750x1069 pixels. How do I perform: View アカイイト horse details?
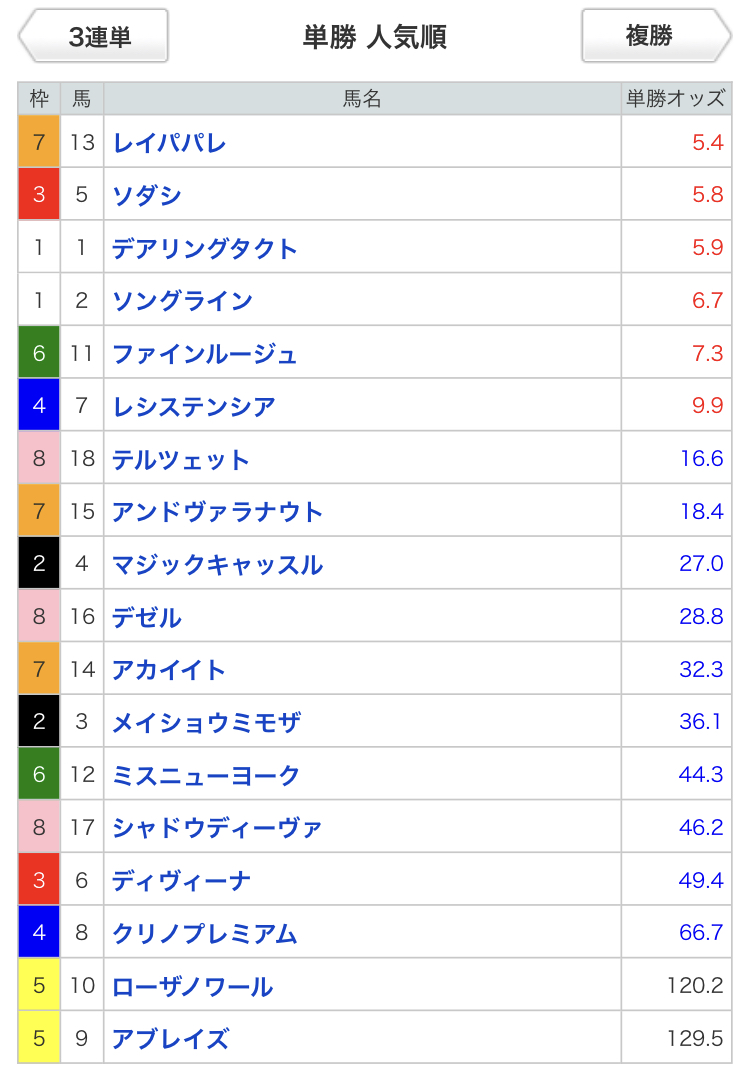tap(169, 669)
